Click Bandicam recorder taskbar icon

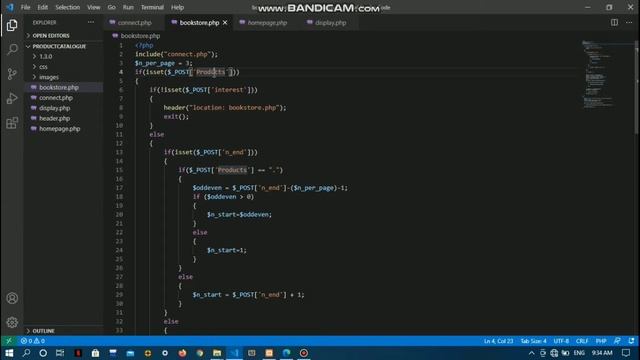[304, 353]
